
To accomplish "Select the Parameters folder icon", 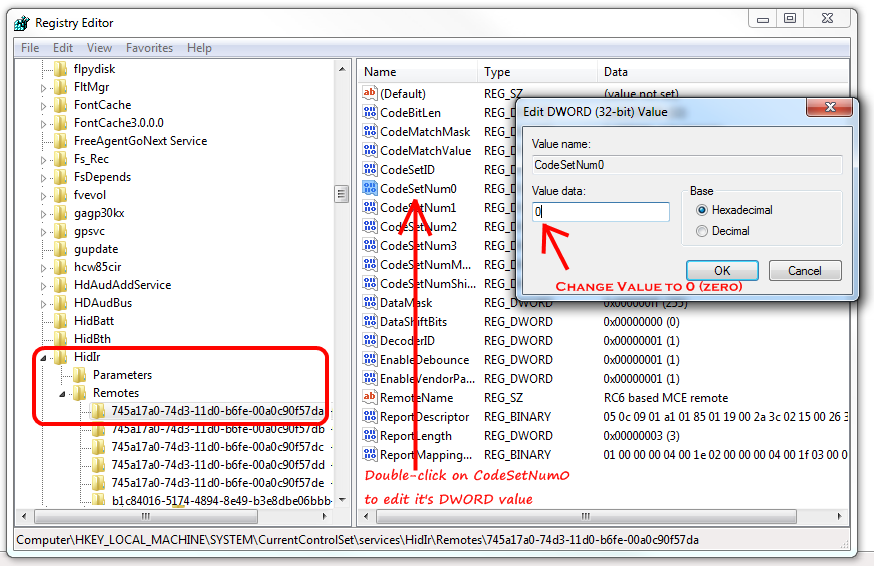I will [x=80, y=375].
